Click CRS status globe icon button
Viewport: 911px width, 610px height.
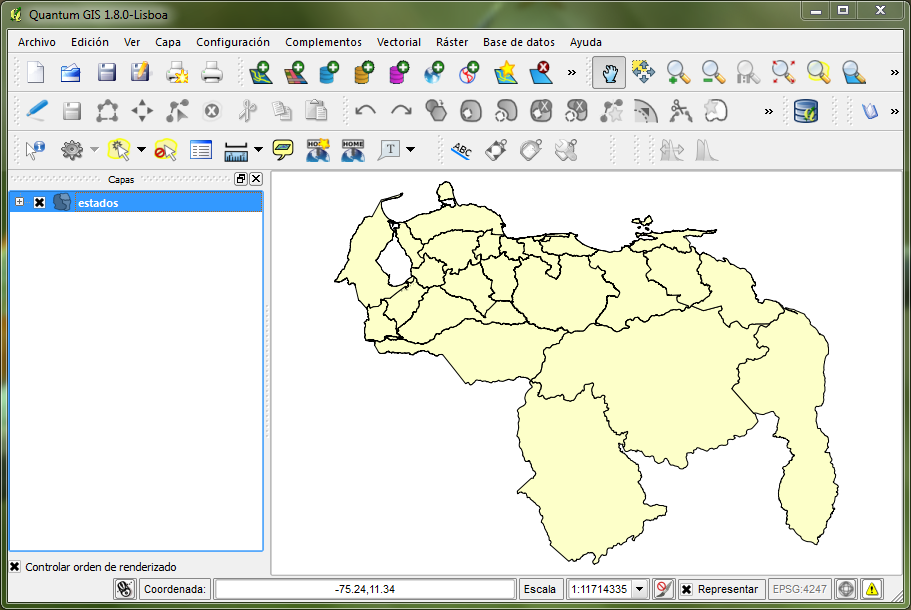coord(846,589)
